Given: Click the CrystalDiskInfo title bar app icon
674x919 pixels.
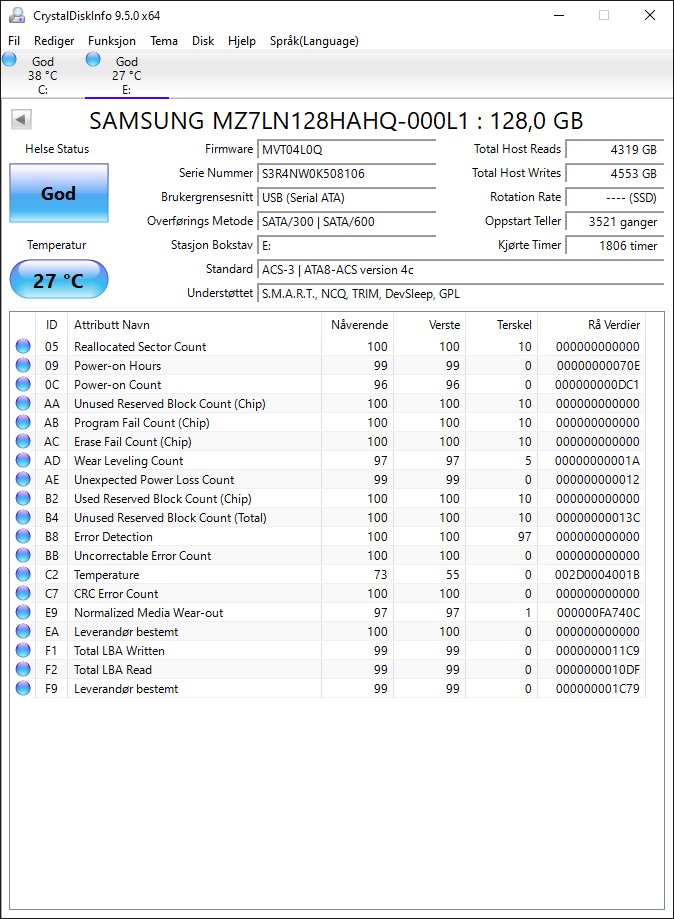Looking at the screenshot, I should pos(17,15).
